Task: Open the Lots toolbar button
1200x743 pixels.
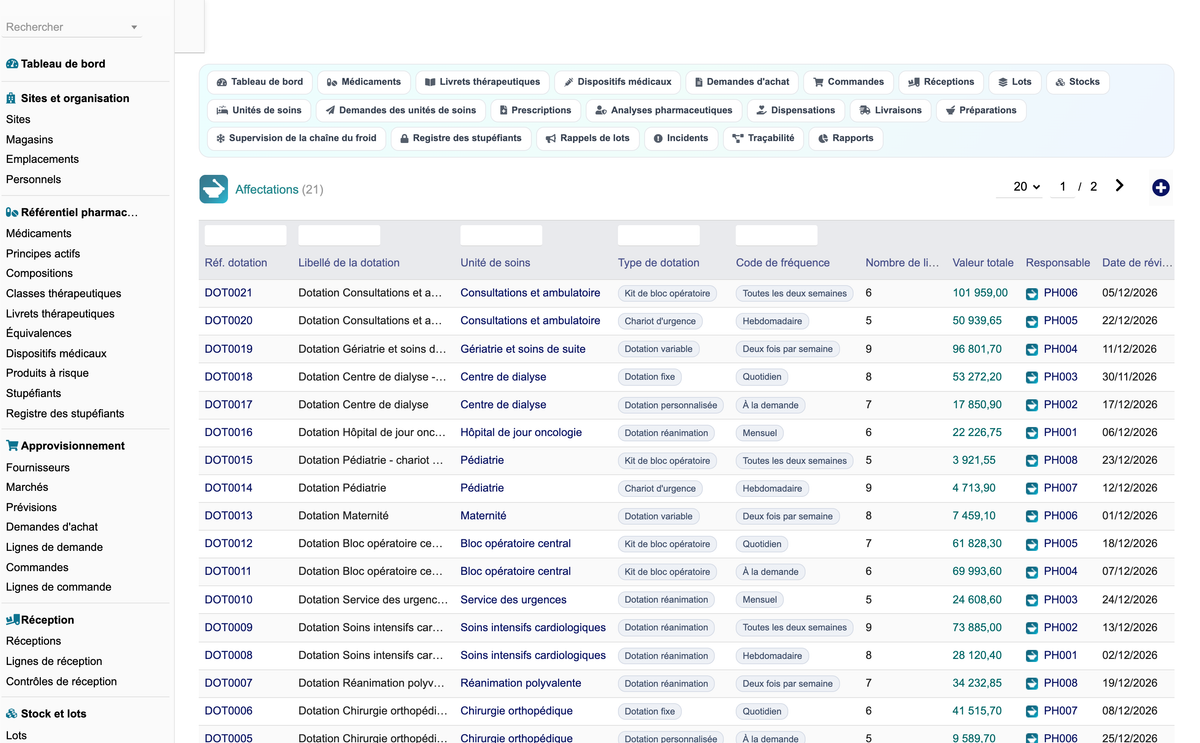Action: (1015, 82)
